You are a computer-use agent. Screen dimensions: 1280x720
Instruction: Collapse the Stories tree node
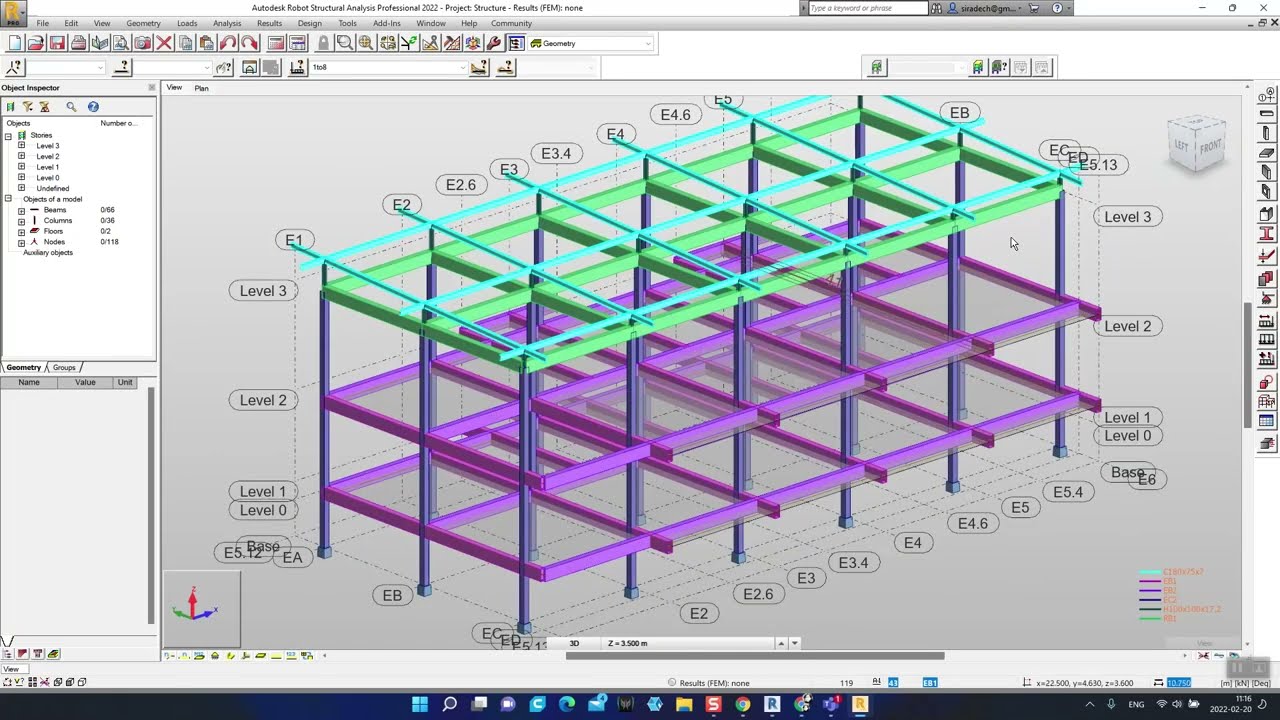pos(8,135)
